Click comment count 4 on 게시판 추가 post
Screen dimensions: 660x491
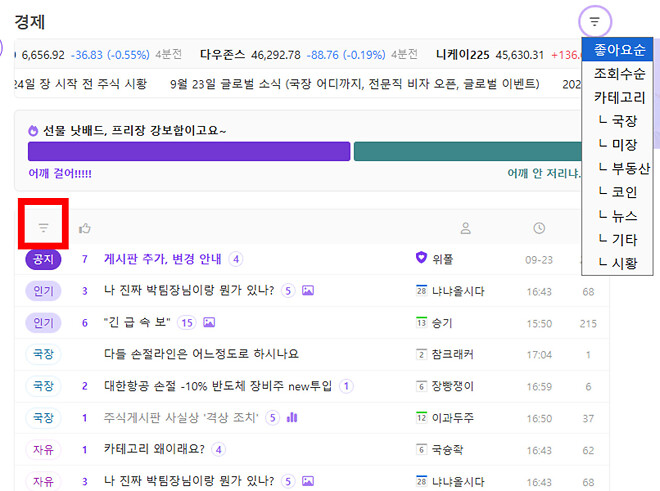tap(236, 259)
